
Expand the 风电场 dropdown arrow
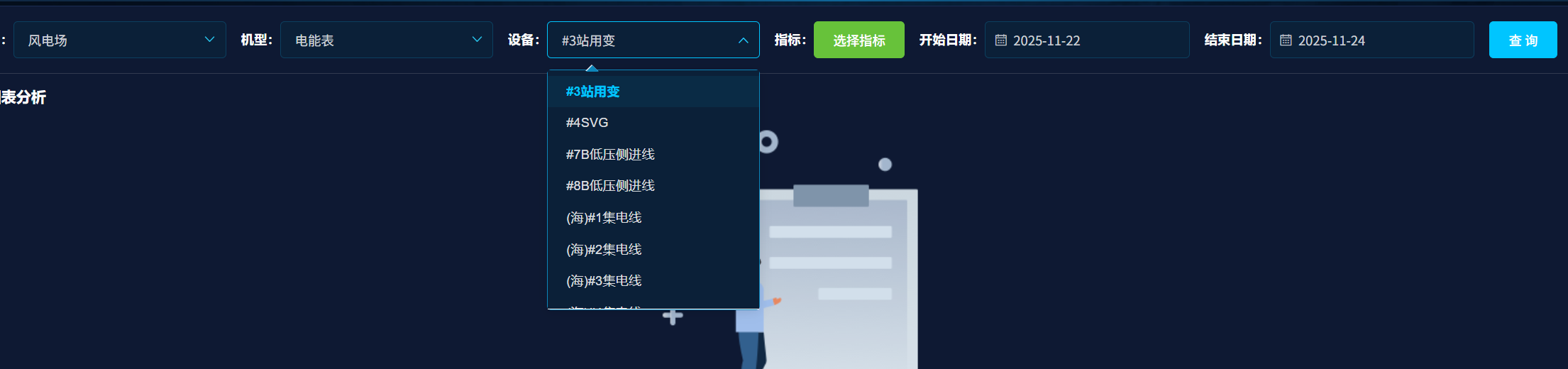click(209, 40)
